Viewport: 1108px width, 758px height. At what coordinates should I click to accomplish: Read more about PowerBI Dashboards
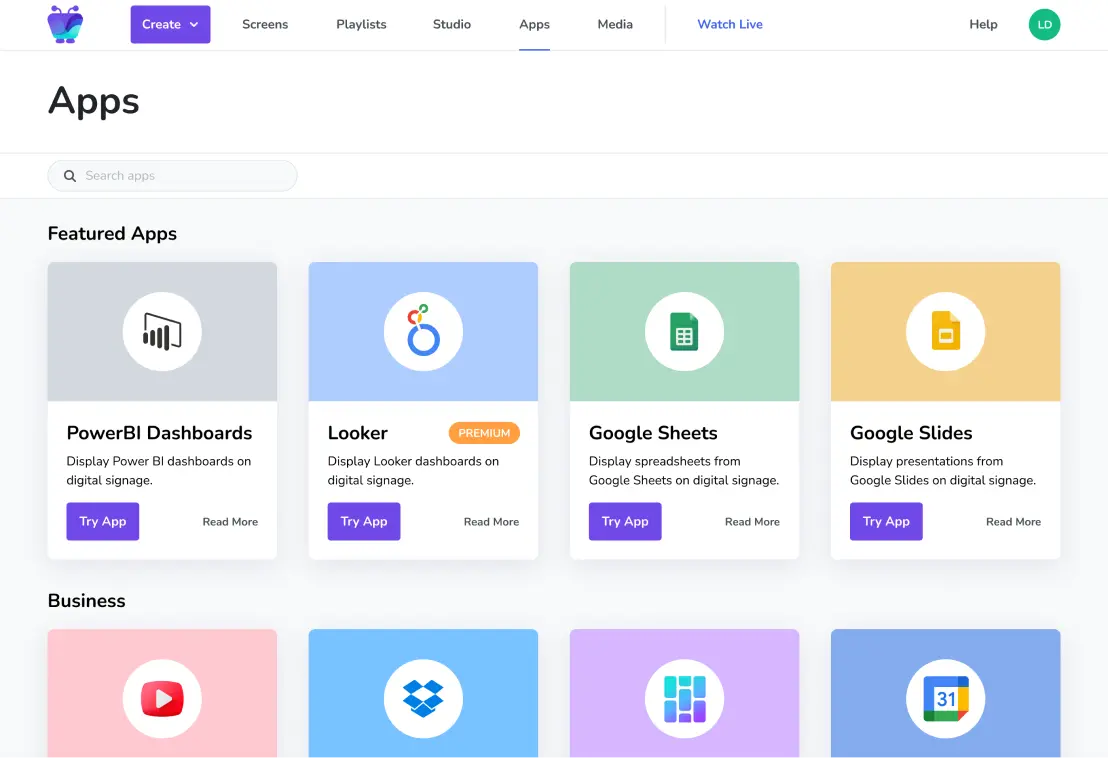click(230, 521)
